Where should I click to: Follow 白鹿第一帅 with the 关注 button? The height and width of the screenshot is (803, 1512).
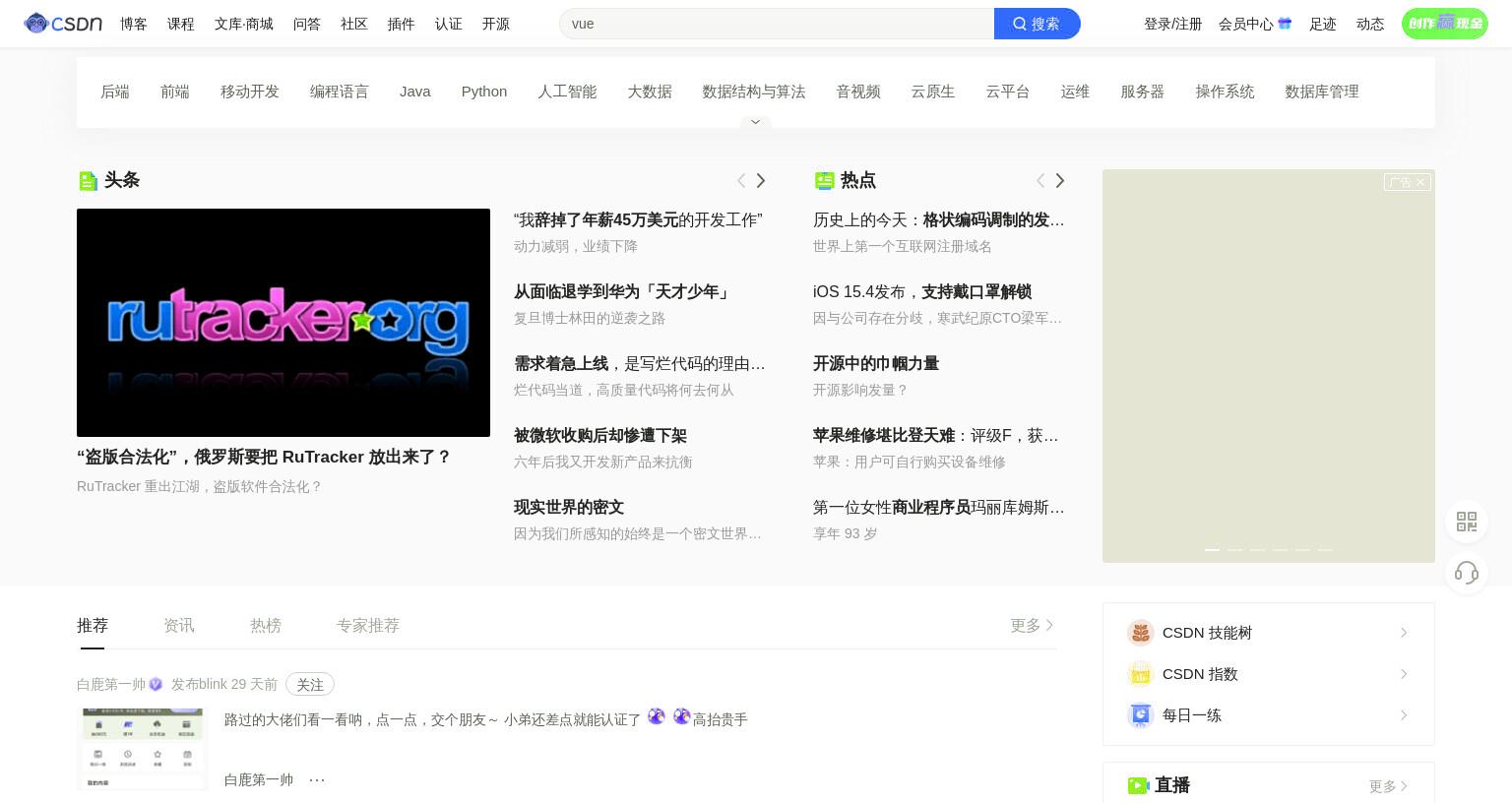tap(310, 684)
